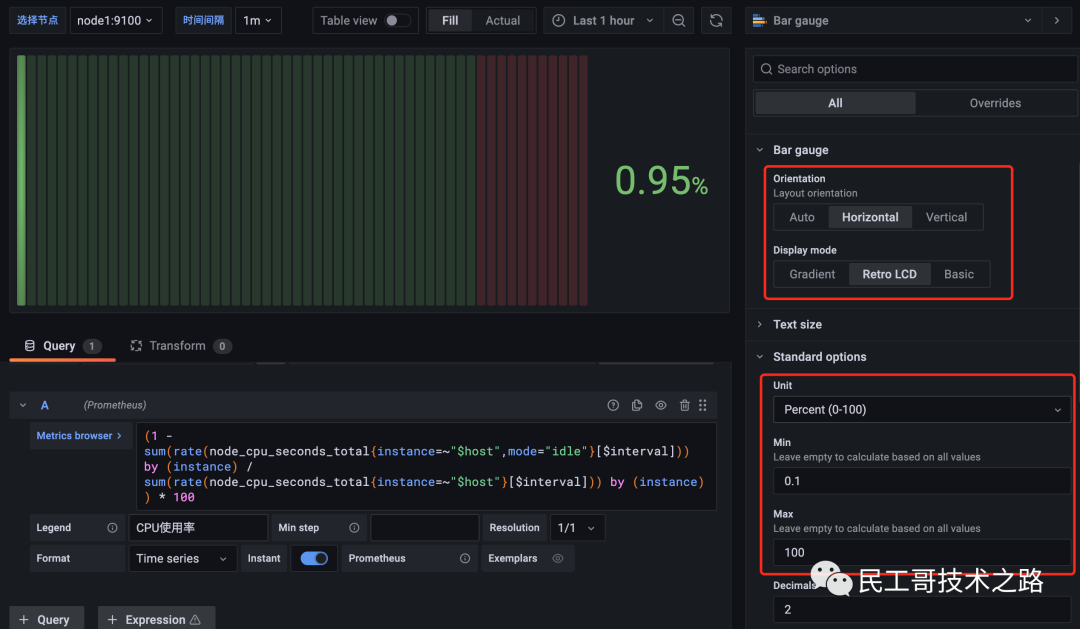Toggle query A visibility eye icon
1080x629 pixels.
pyautogui.click(x=661, y=405)
